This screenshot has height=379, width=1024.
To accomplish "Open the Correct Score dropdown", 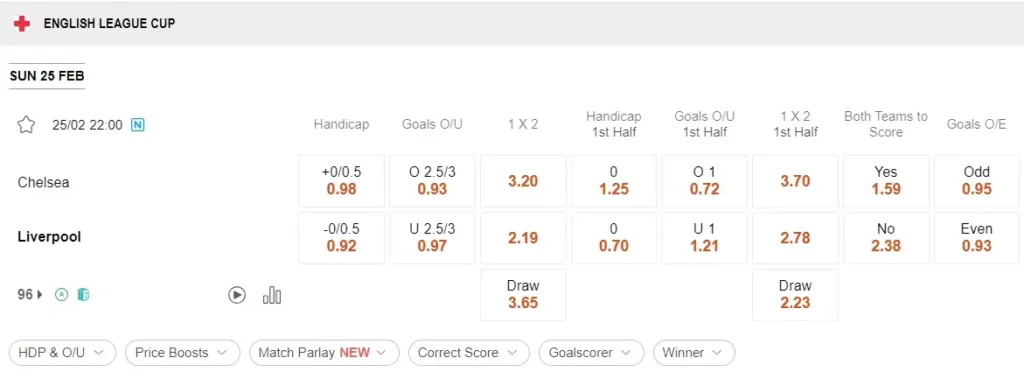I will pyautogui.click(x=469, y=353).
